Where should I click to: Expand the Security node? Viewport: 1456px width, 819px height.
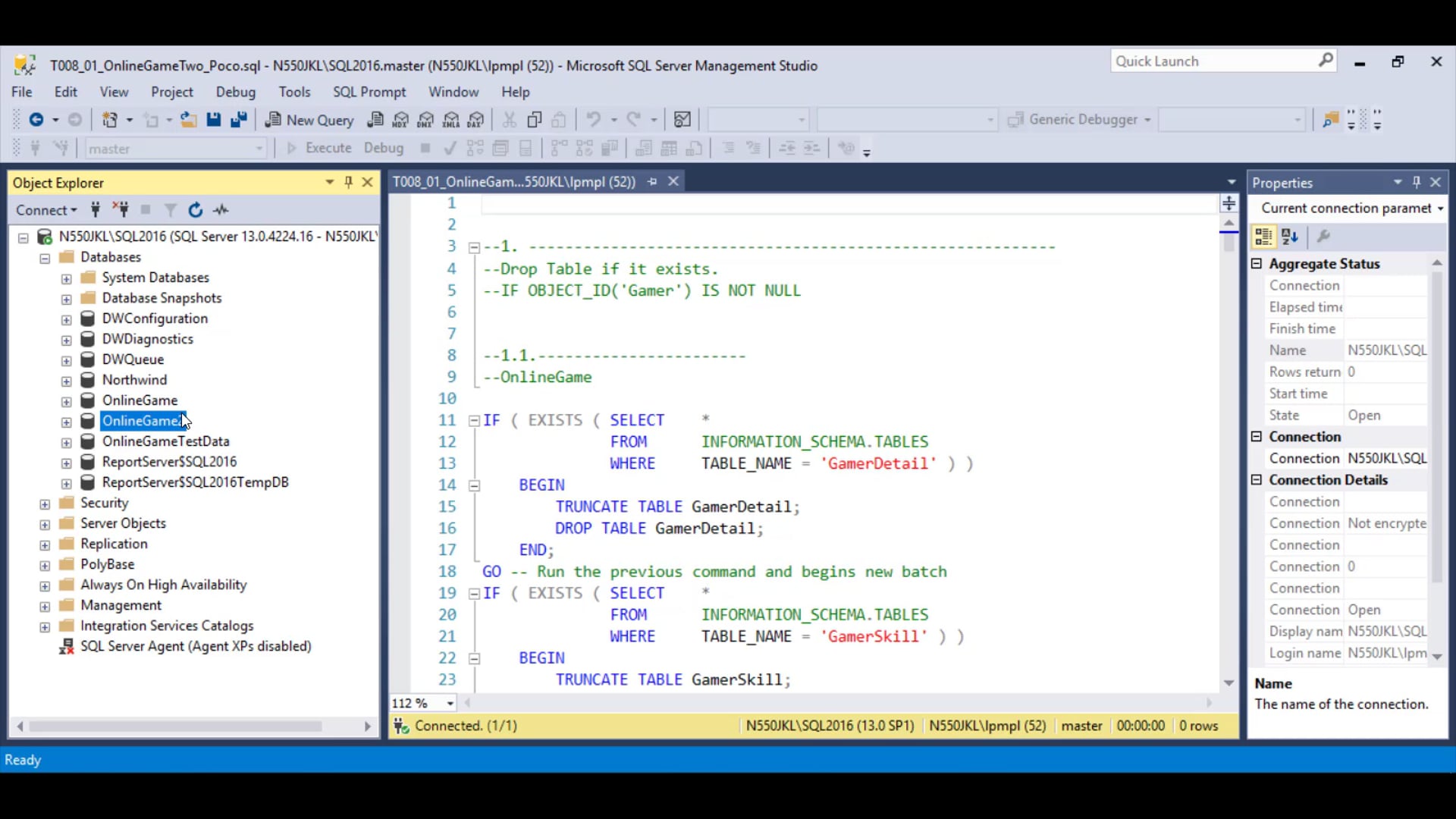[x=45, y=502]
